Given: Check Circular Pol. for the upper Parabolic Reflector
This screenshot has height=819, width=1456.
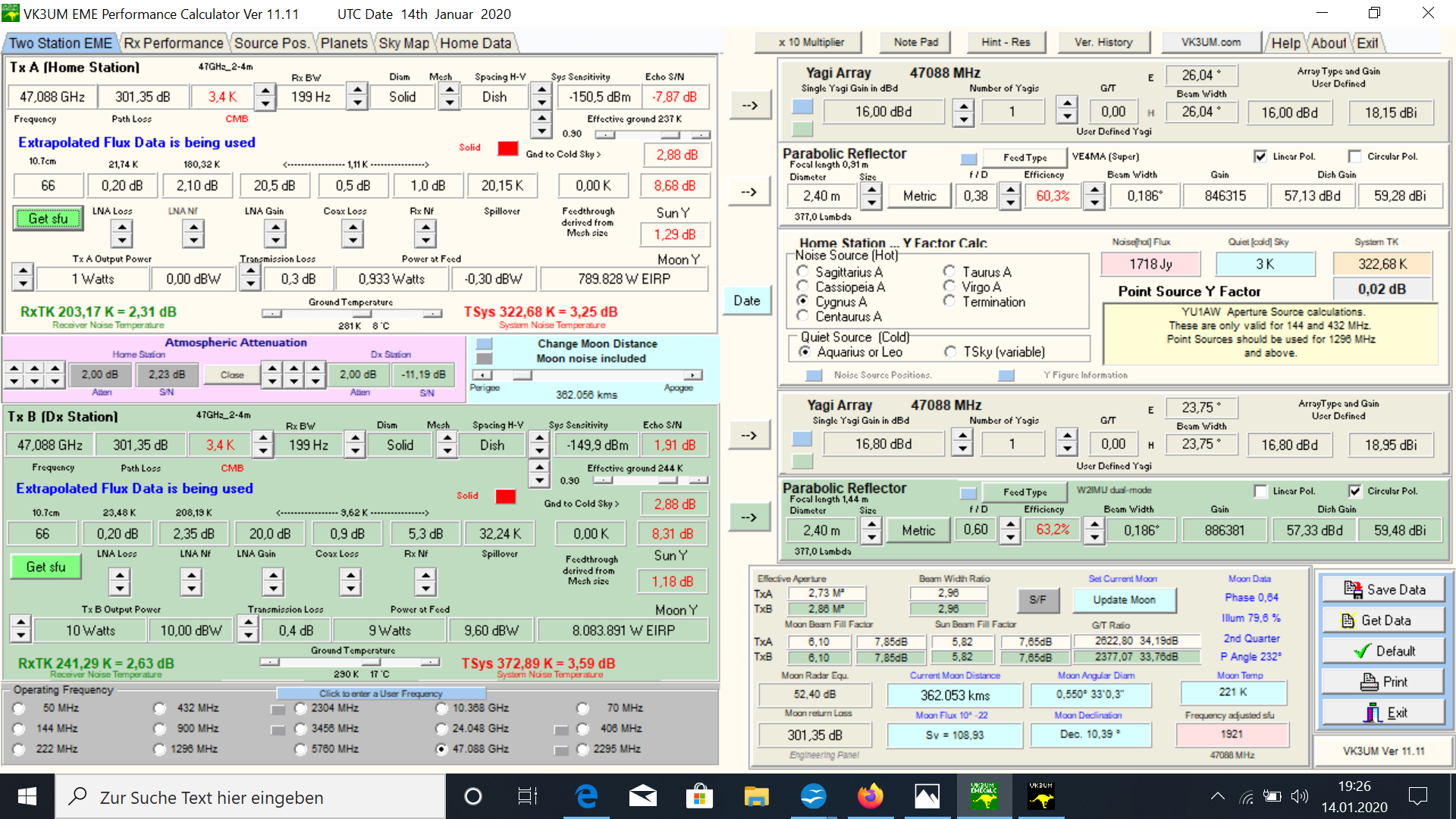Looking at the screenshot, I should [x=1354, y=156].
